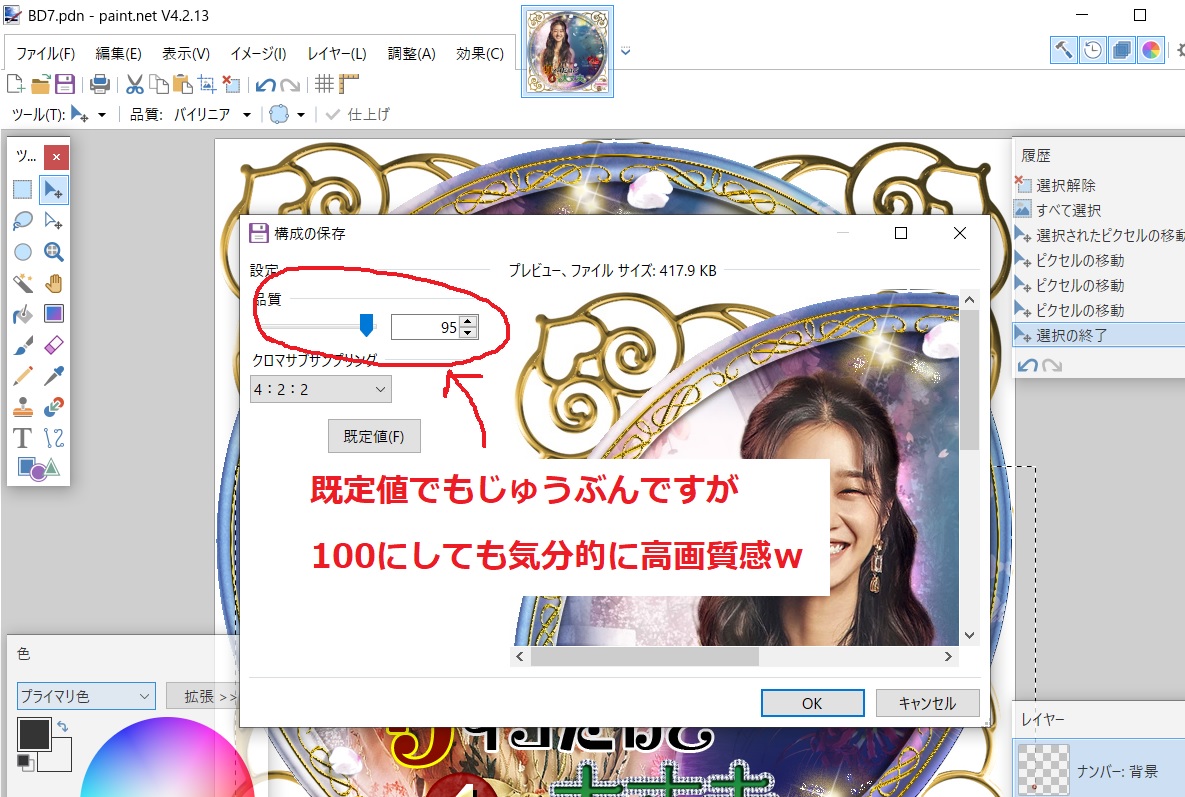Click the blue 品質 quality slider handle

[367, 326]
